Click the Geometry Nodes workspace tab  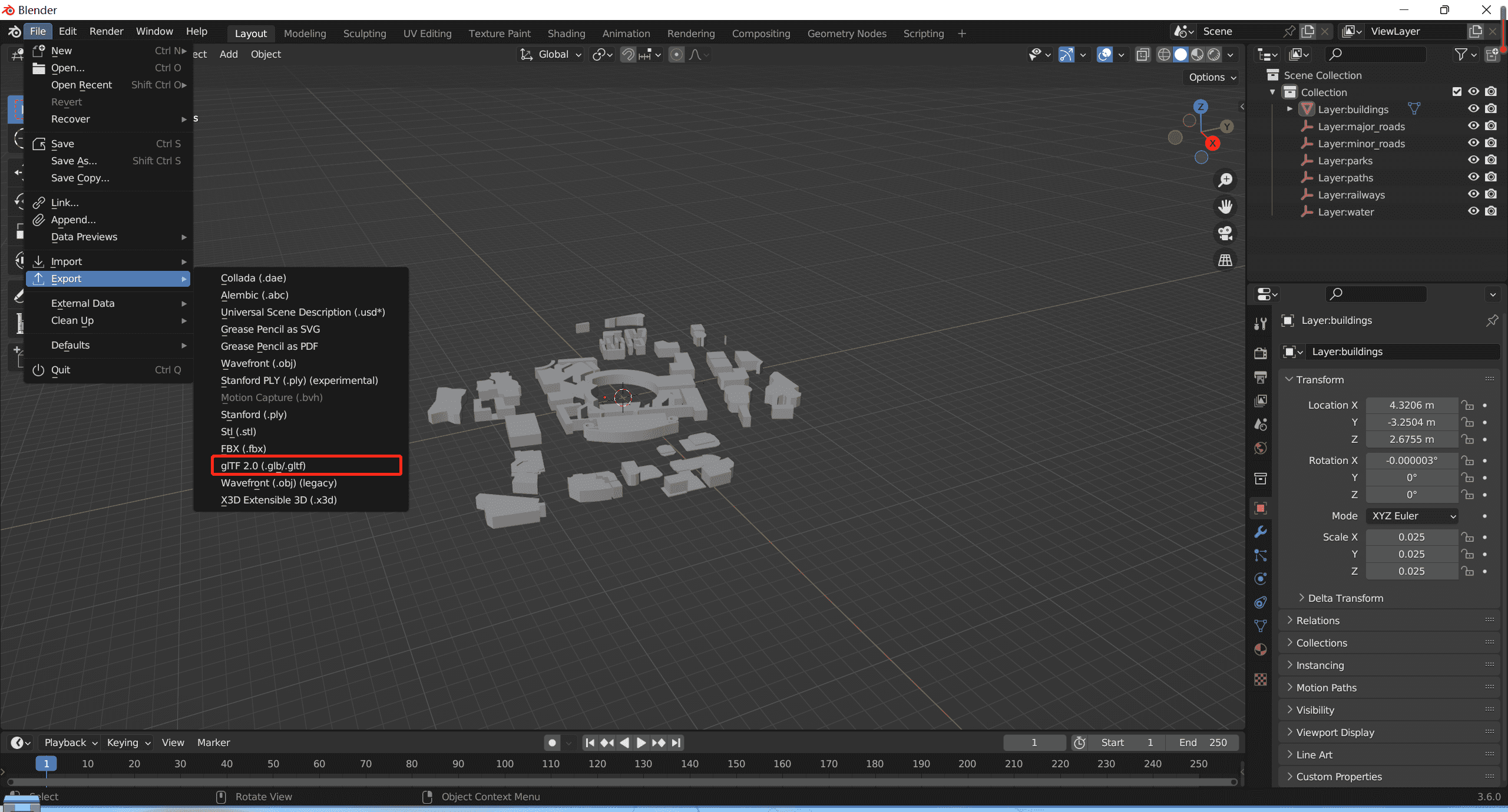[x=845, y=33]
